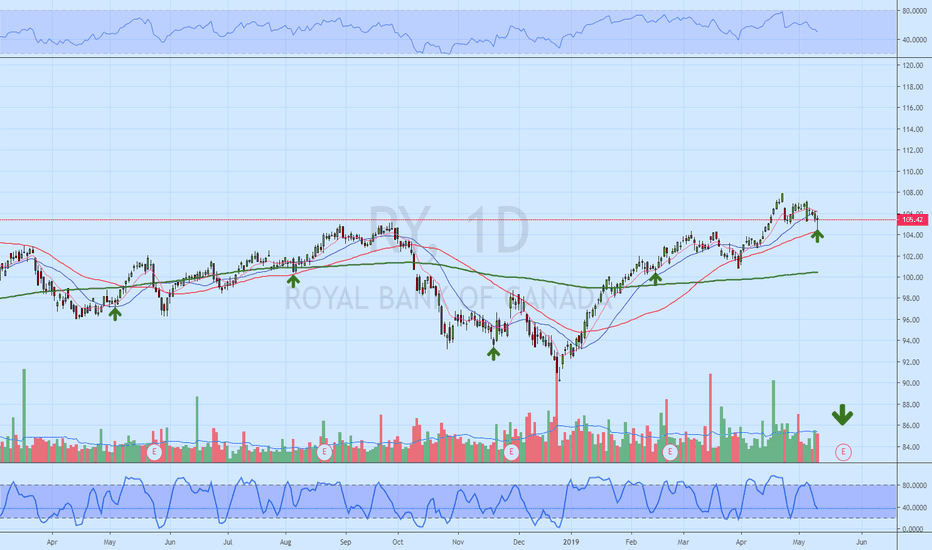Click the 86.00 price axis label
The width and height of the screenshot is (932, 550).
[x=913, y=426]
